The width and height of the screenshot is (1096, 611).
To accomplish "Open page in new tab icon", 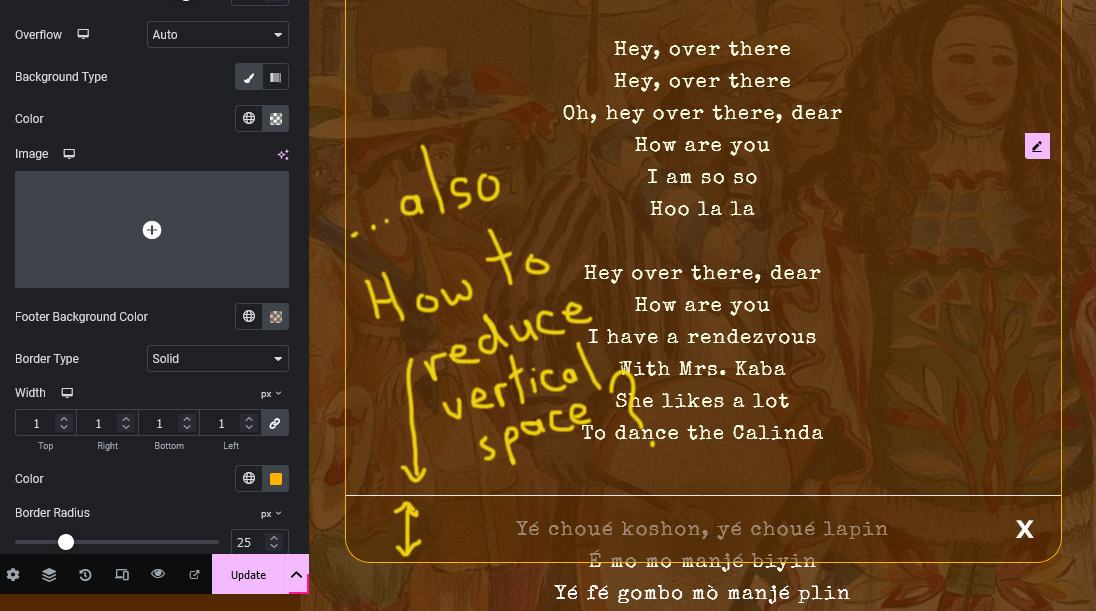I will tap(194, 575).
